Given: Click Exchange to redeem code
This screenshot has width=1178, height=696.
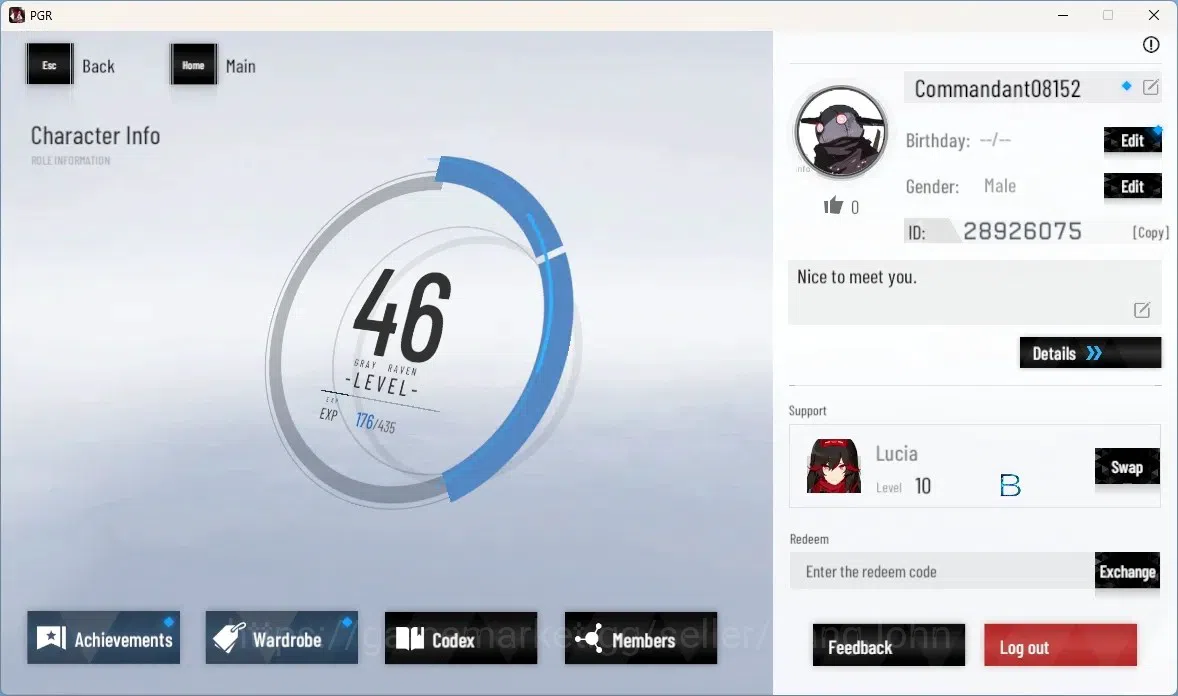Looking at the screenshot, I should [1127, 571].
